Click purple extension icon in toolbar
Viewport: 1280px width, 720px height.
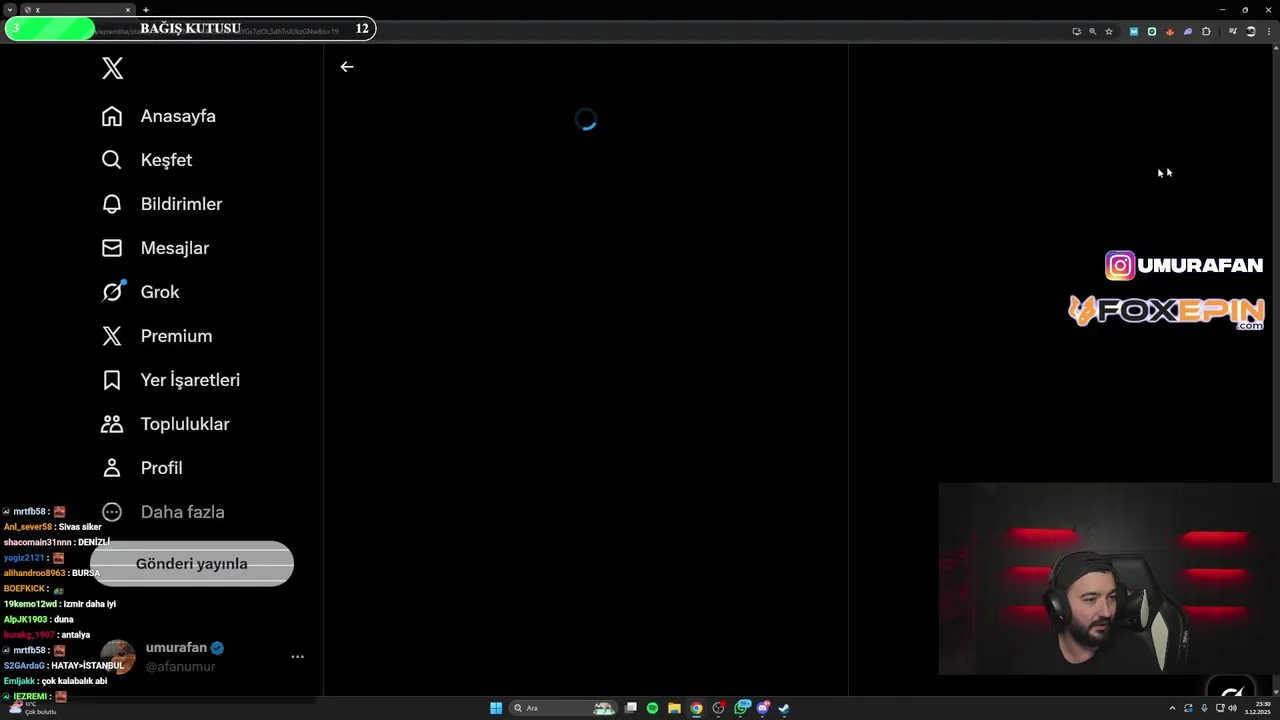1188,32
